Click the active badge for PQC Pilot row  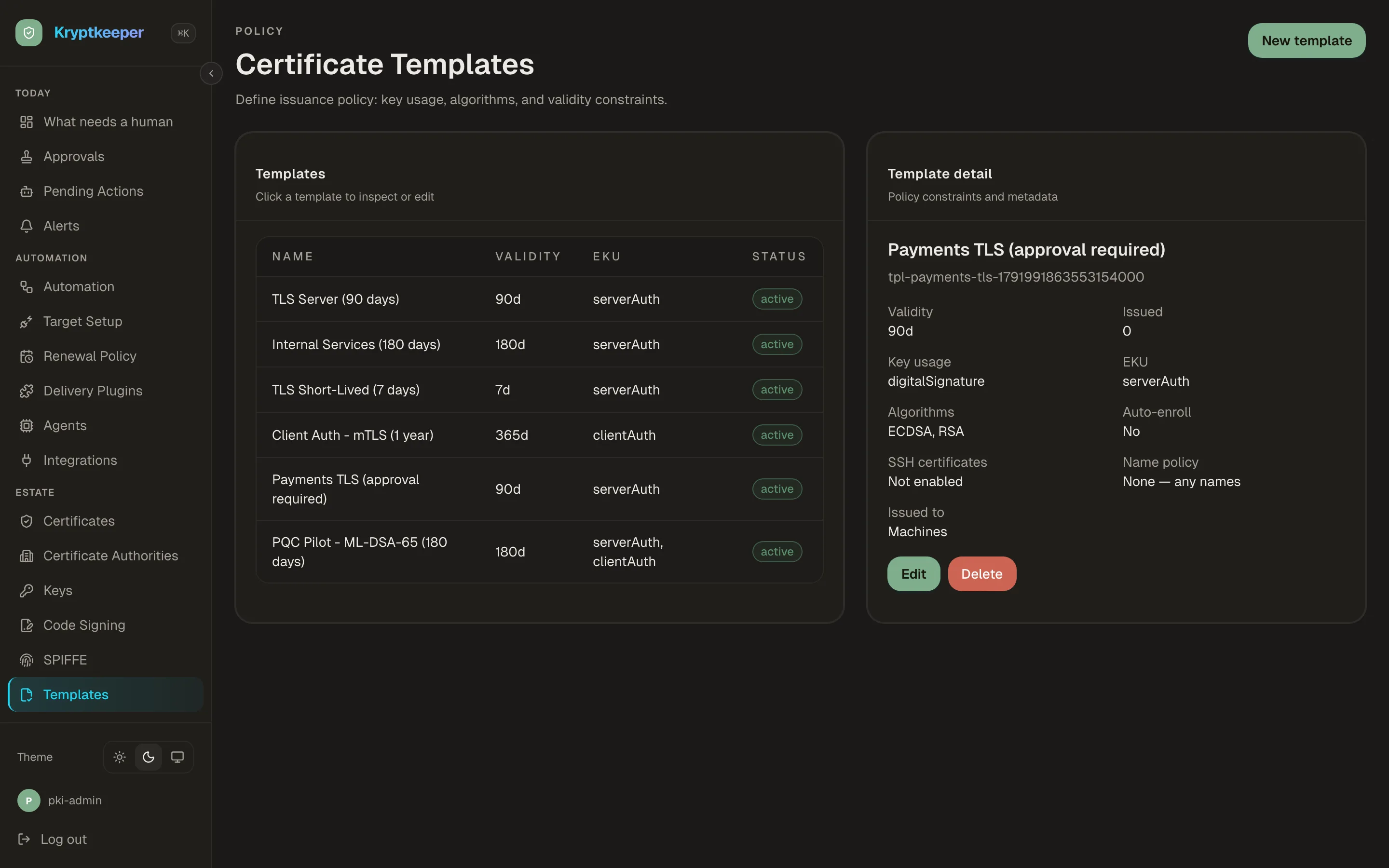tap(776, 552)
